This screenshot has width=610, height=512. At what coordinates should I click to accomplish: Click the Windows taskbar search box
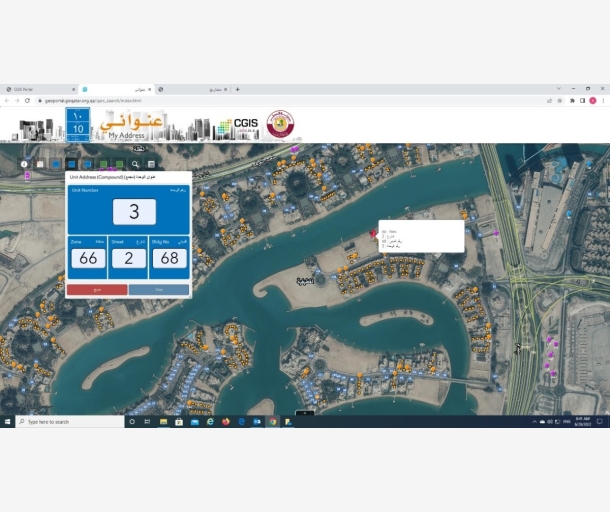70,422
